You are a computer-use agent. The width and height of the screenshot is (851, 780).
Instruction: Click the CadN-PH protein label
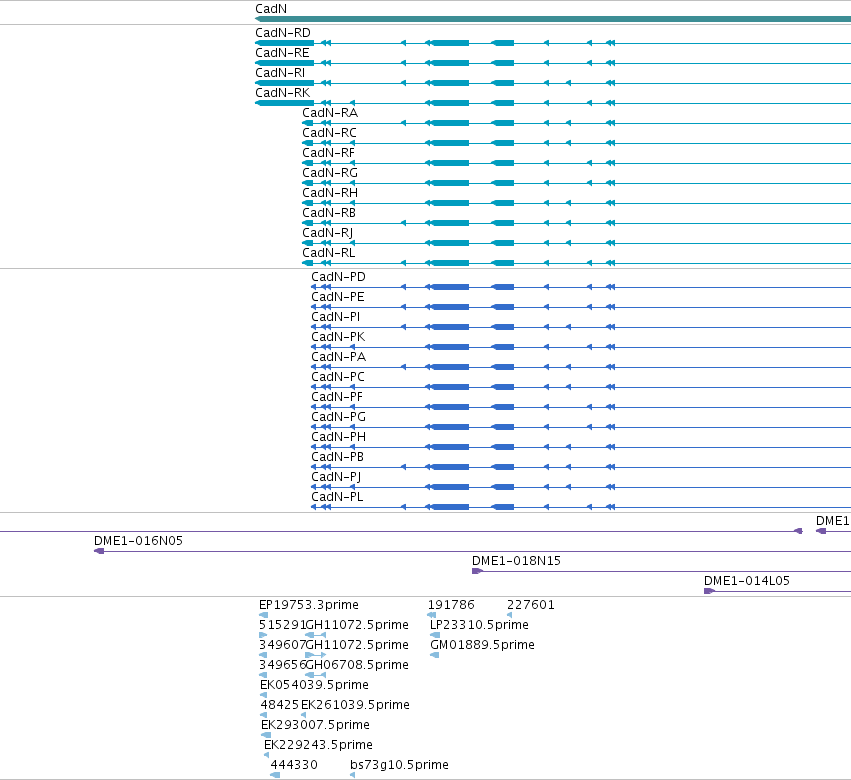339,437
